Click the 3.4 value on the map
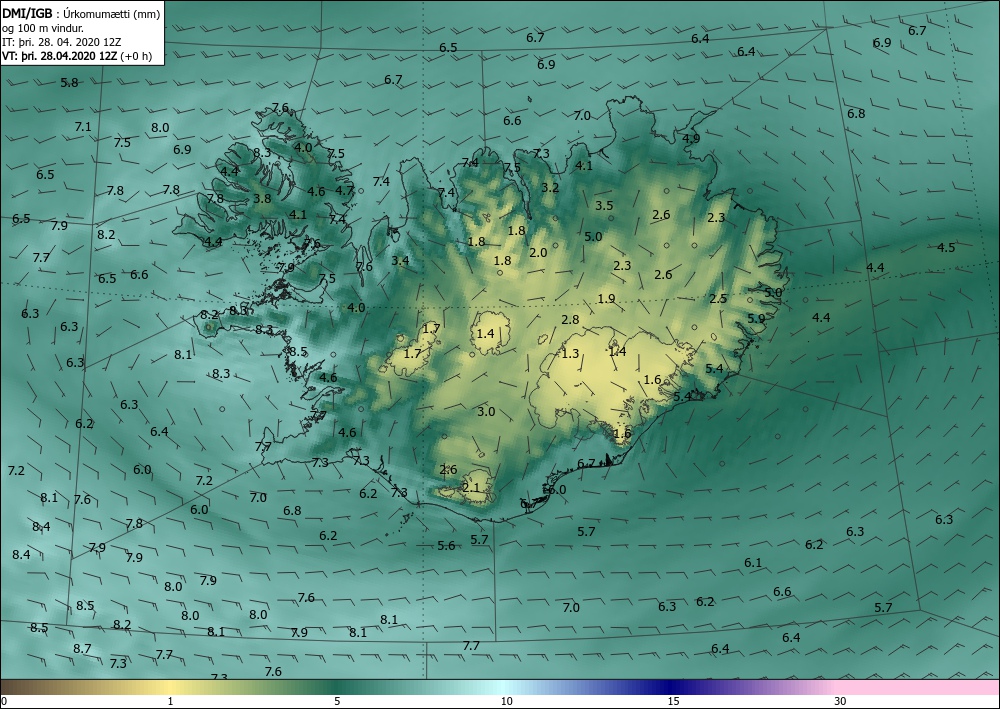1000x709 pixels. click(401, 260)
